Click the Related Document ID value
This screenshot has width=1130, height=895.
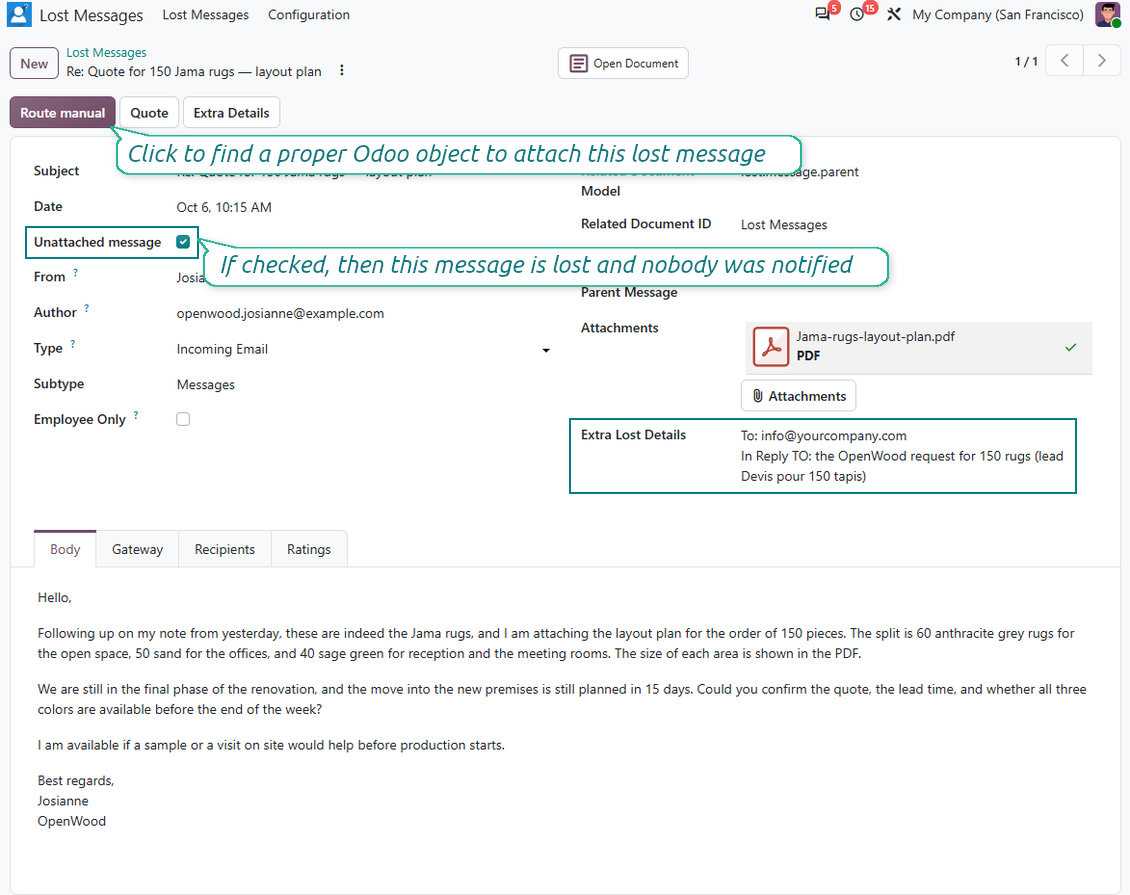[x=784, y=225]
